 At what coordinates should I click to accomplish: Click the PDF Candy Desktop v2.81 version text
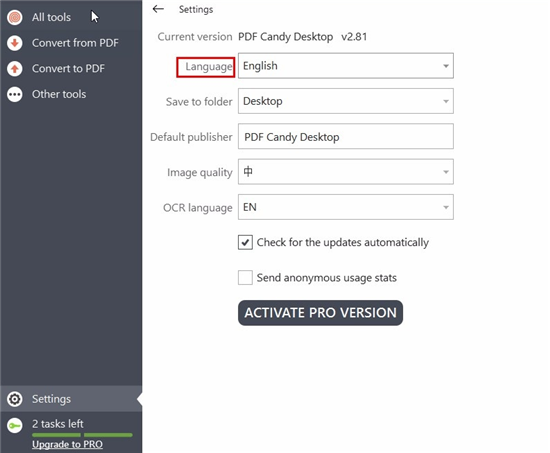302,36
